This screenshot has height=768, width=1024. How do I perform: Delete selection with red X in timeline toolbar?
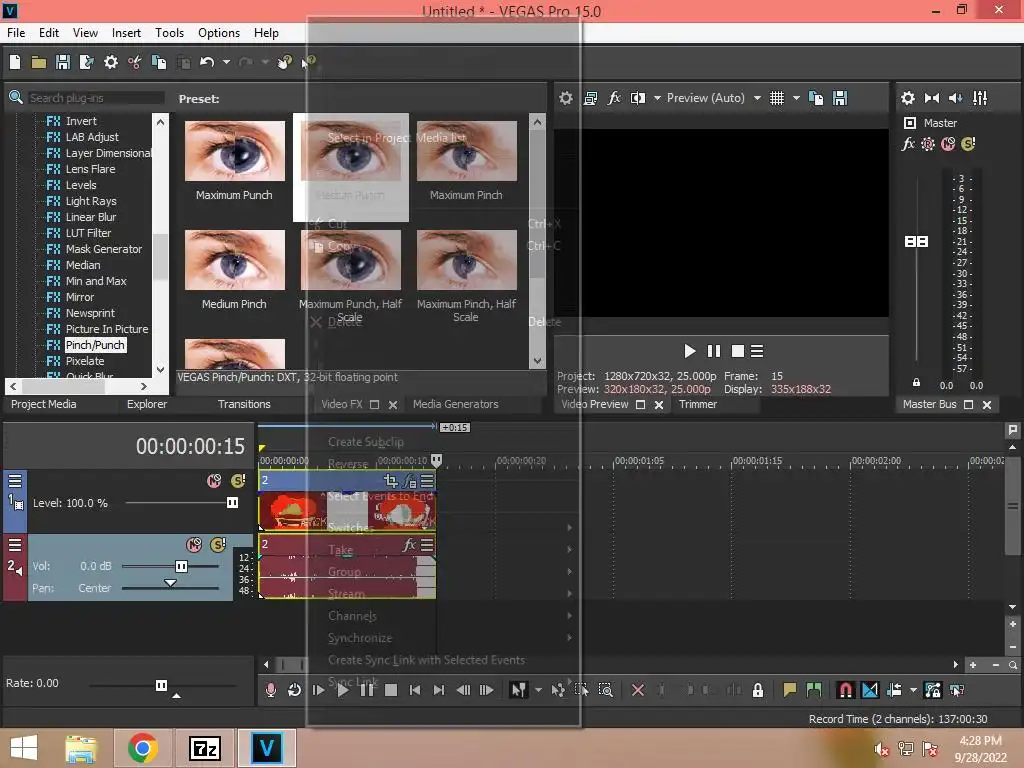(638, 690)
